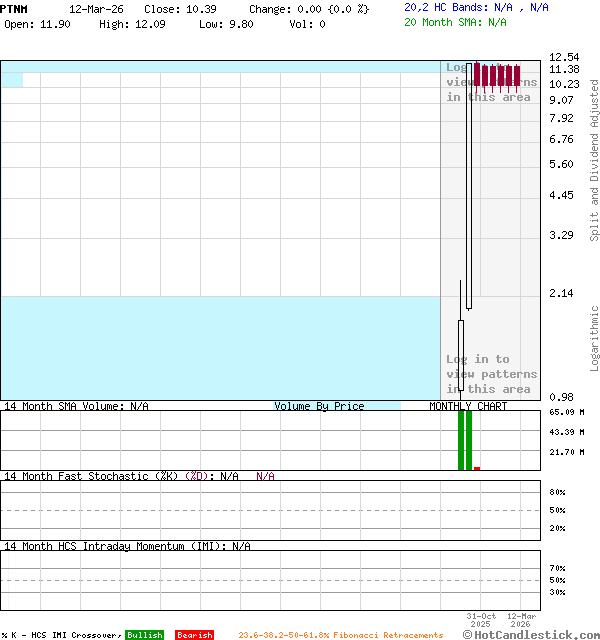
Task: Click the PTNM ticker symbol
Action: tap(15, 8)
